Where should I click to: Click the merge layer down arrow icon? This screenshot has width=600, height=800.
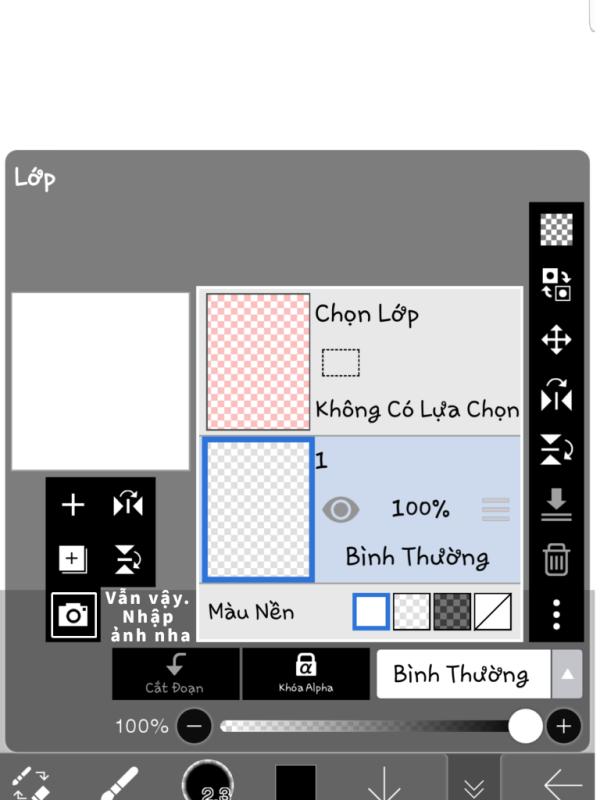coord(556,504)
